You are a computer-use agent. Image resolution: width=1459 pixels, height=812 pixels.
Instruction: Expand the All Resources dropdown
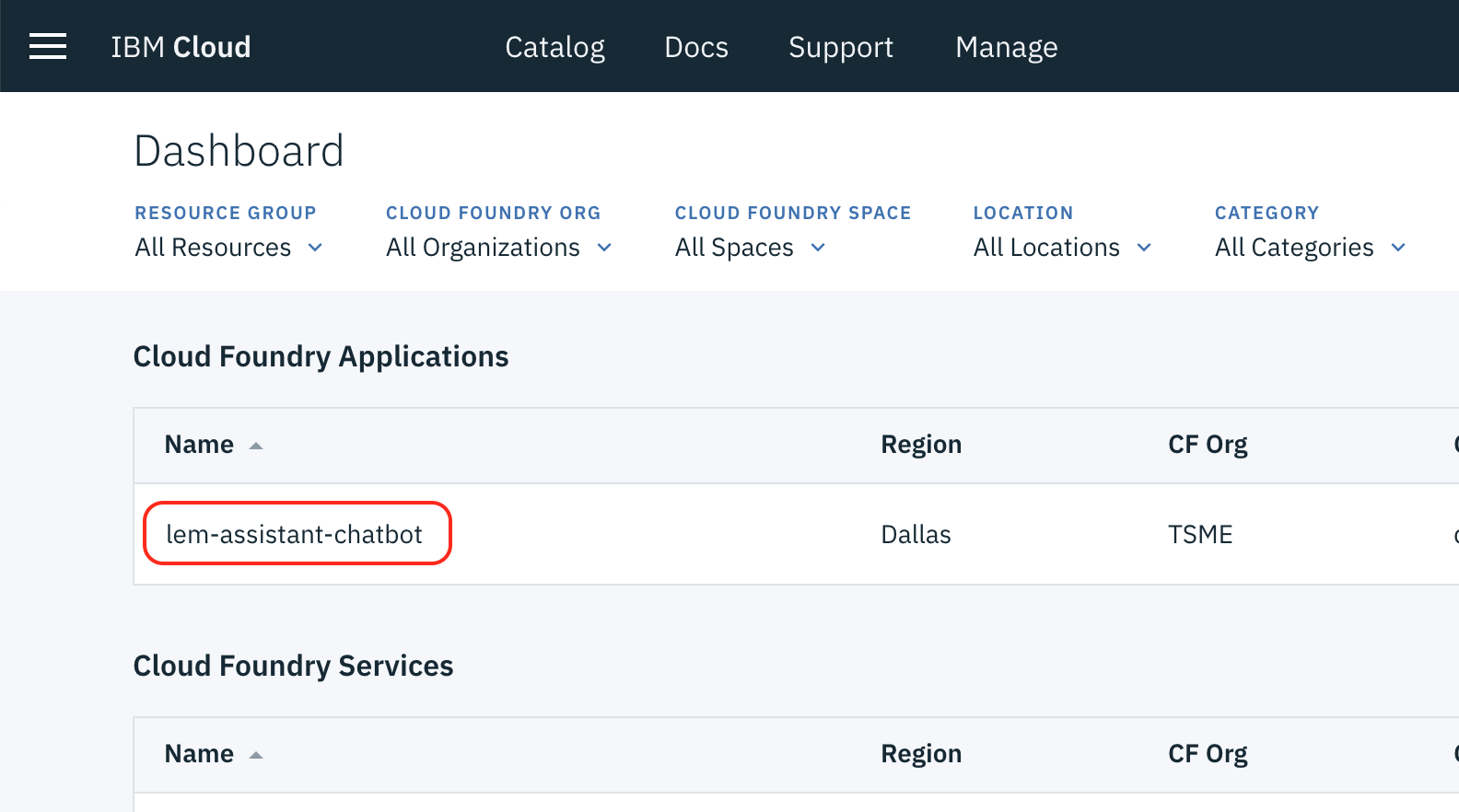(228, 248)
